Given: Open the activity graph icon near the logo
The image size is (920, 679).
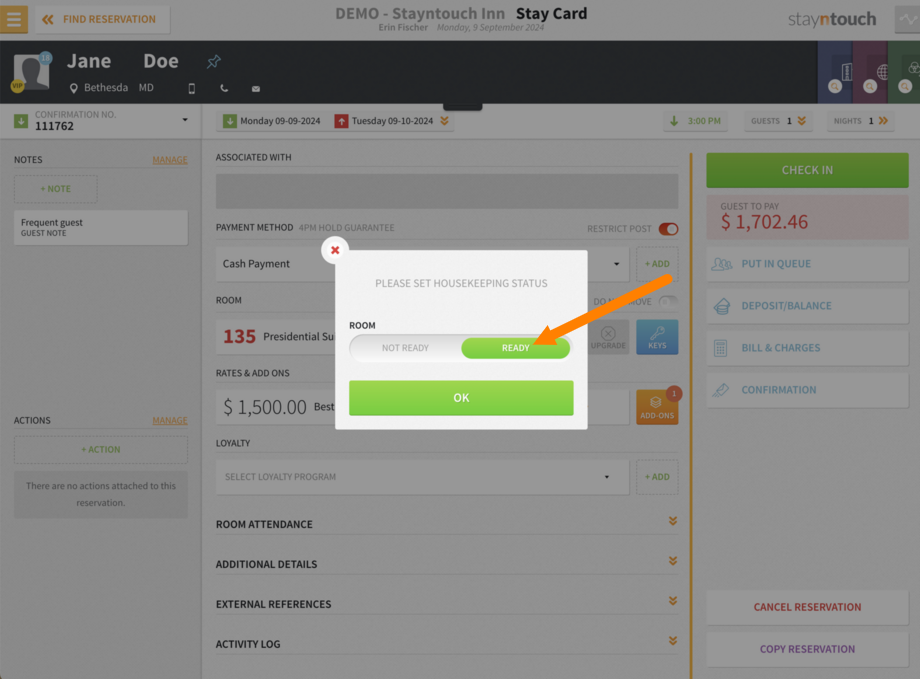Looking at the screenshot, I should coord(907,19).
